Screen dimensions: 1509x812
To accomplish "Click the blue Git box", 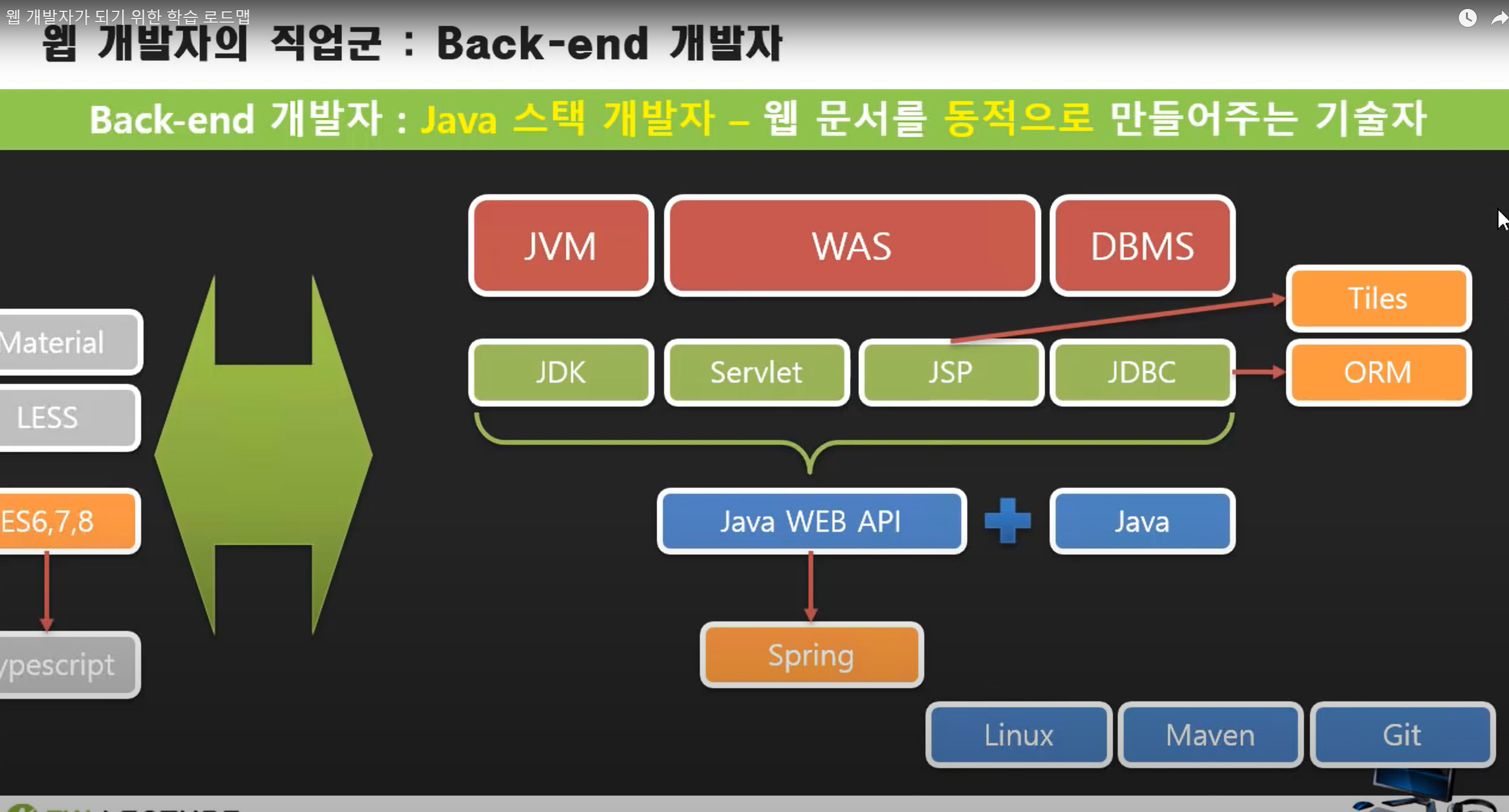I will coord(1402,734).
